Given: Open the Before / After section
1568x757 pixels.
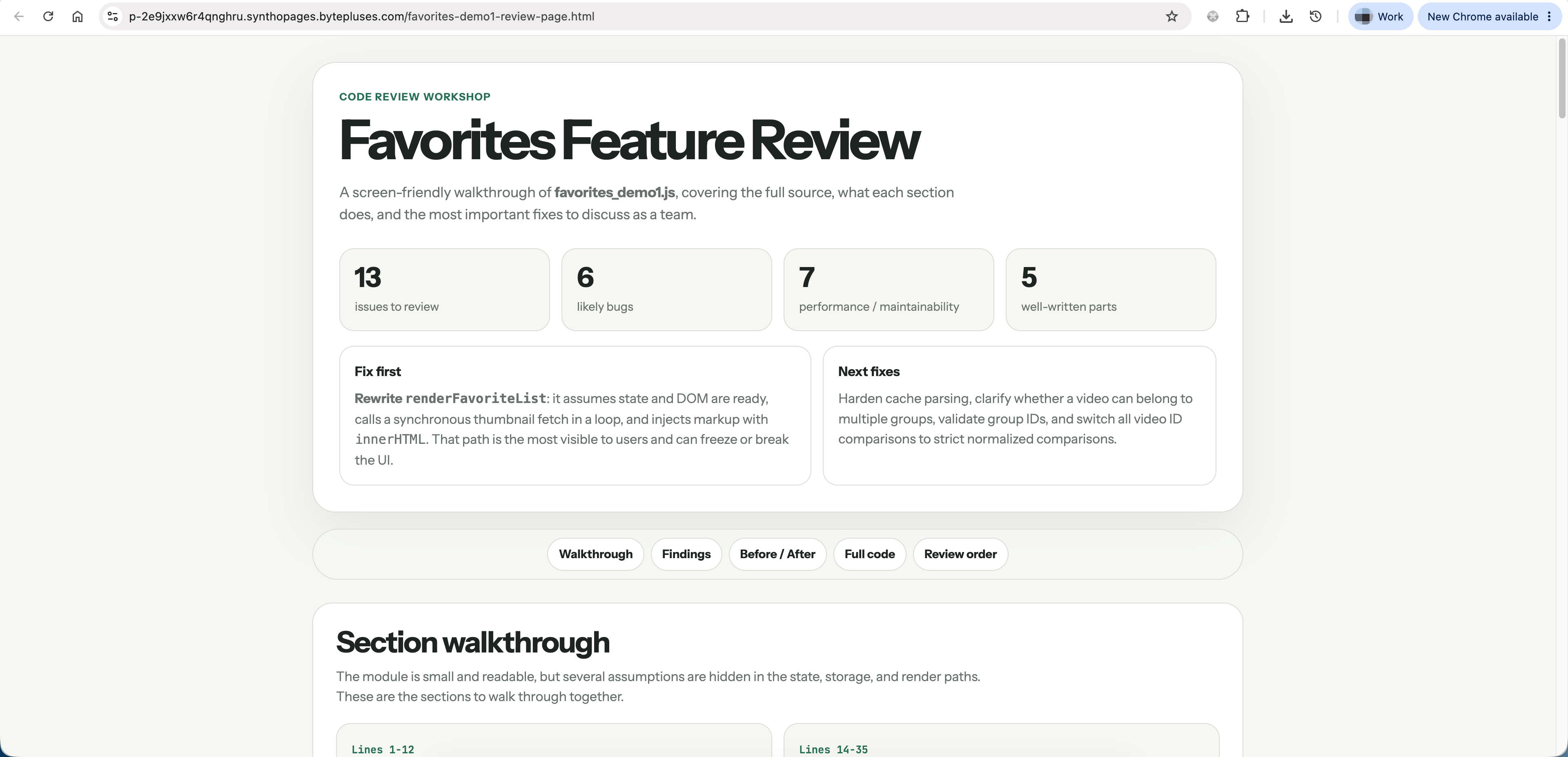Looking at the screenshot, I should [777, 554].
